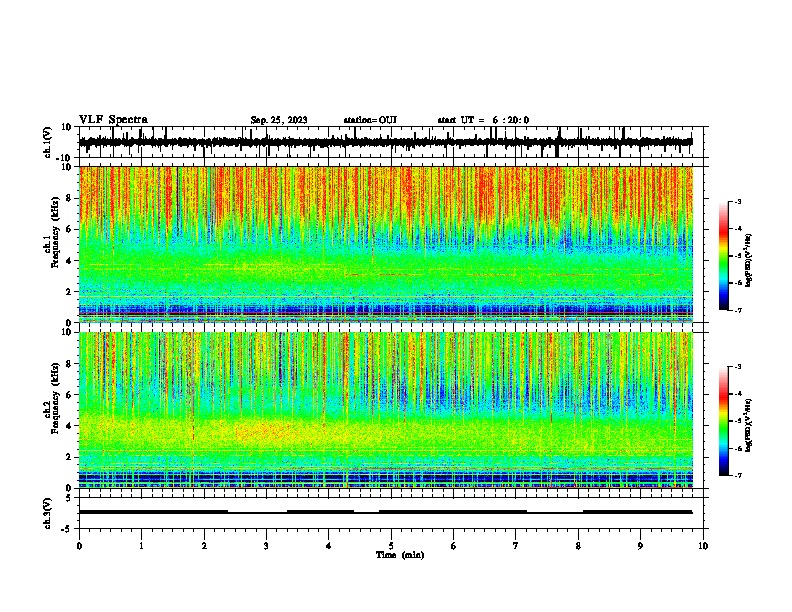Click the '6' tick on ch.2 frequency axis
Viewport: 792px width, 612px height.
click(70, 394)
